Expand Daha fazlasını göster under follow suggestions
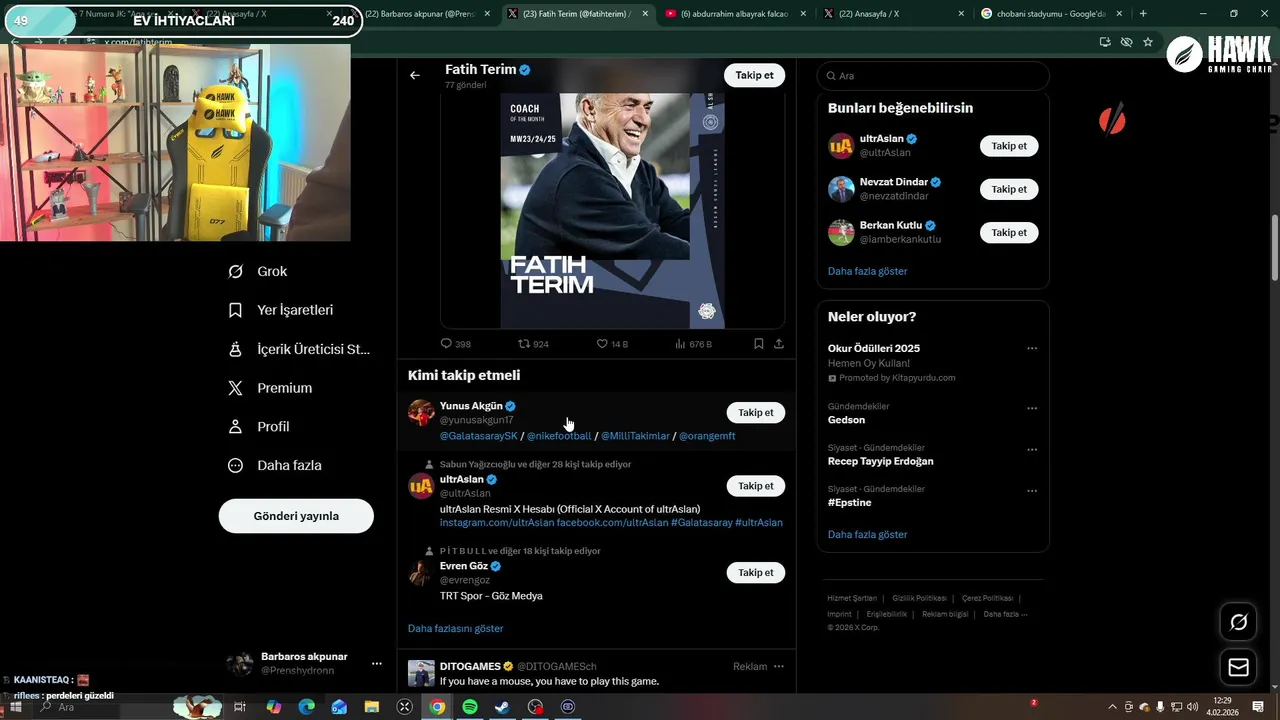1280x720 pixels. 455,628
